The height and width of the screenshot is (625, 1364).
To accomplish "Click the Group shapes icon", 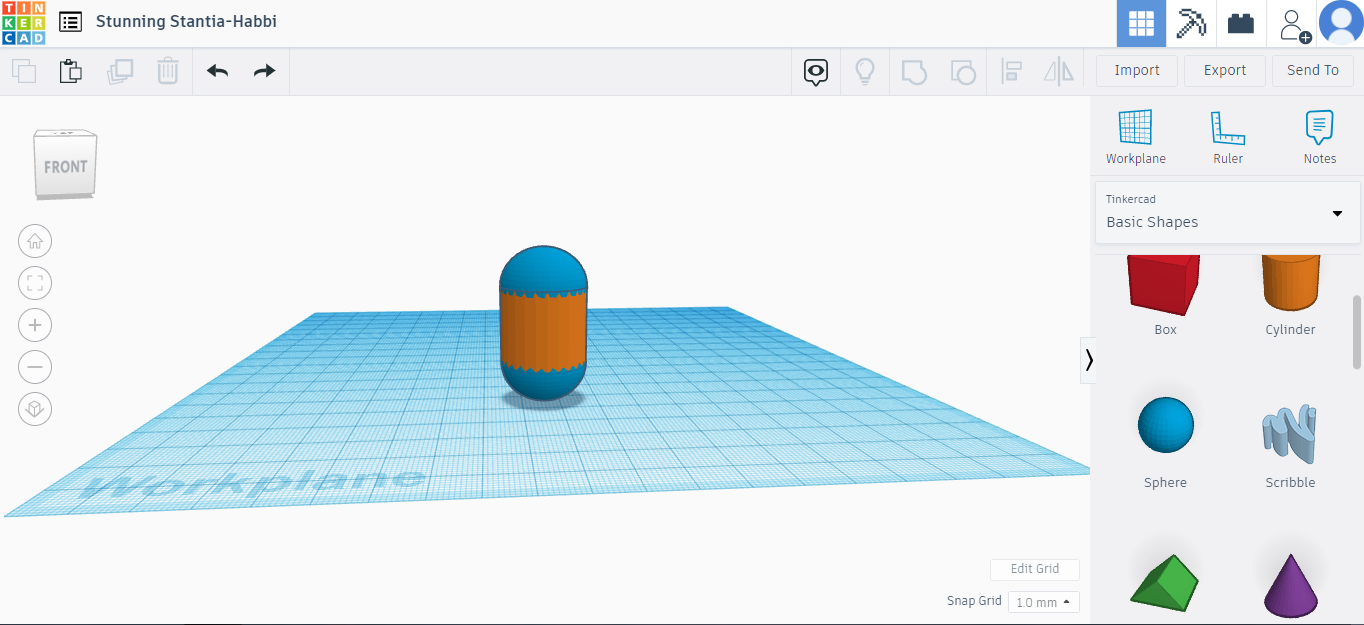I will tap(914, 71).
